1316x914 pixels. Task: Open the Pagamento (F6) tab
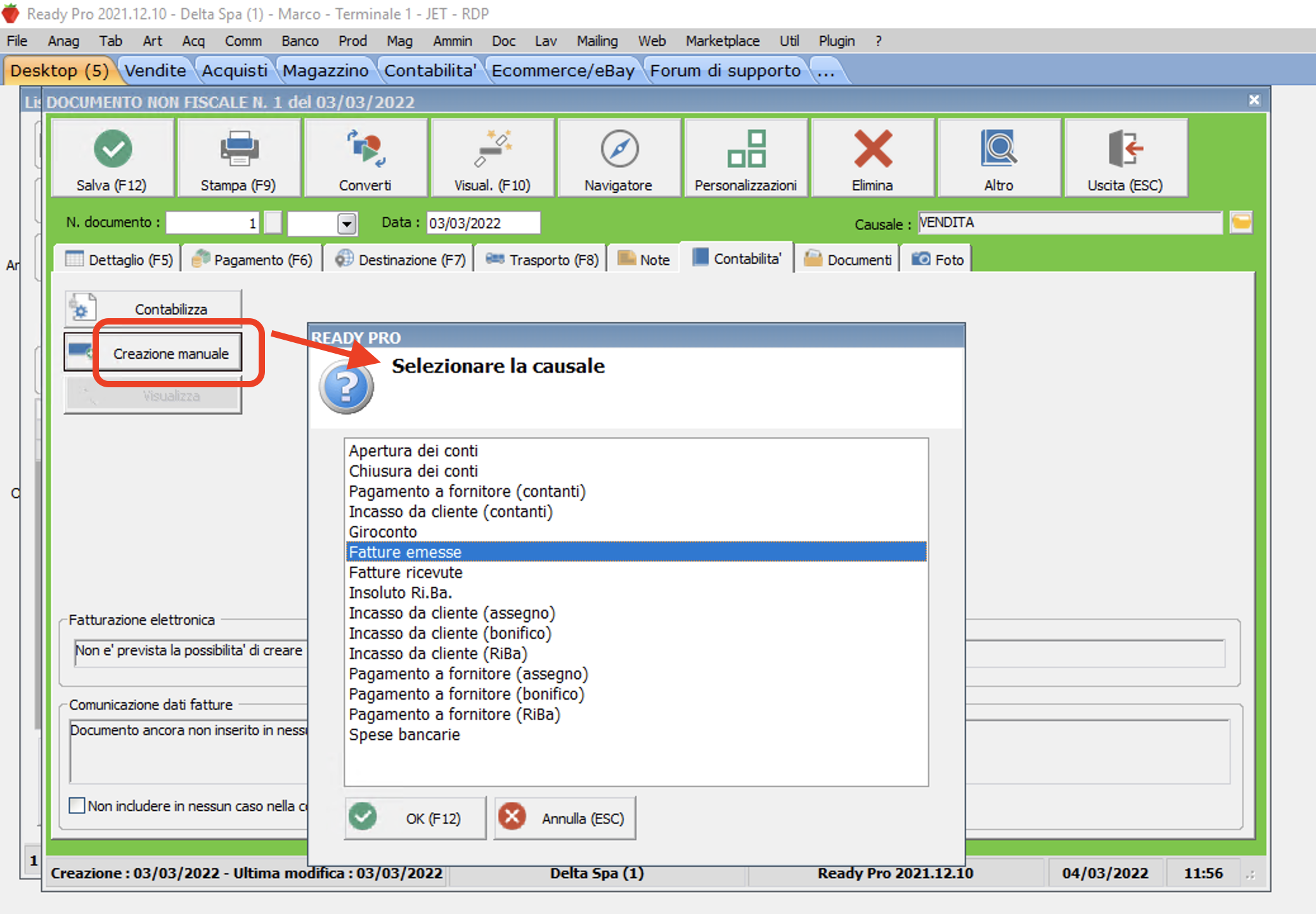(252, 260)
